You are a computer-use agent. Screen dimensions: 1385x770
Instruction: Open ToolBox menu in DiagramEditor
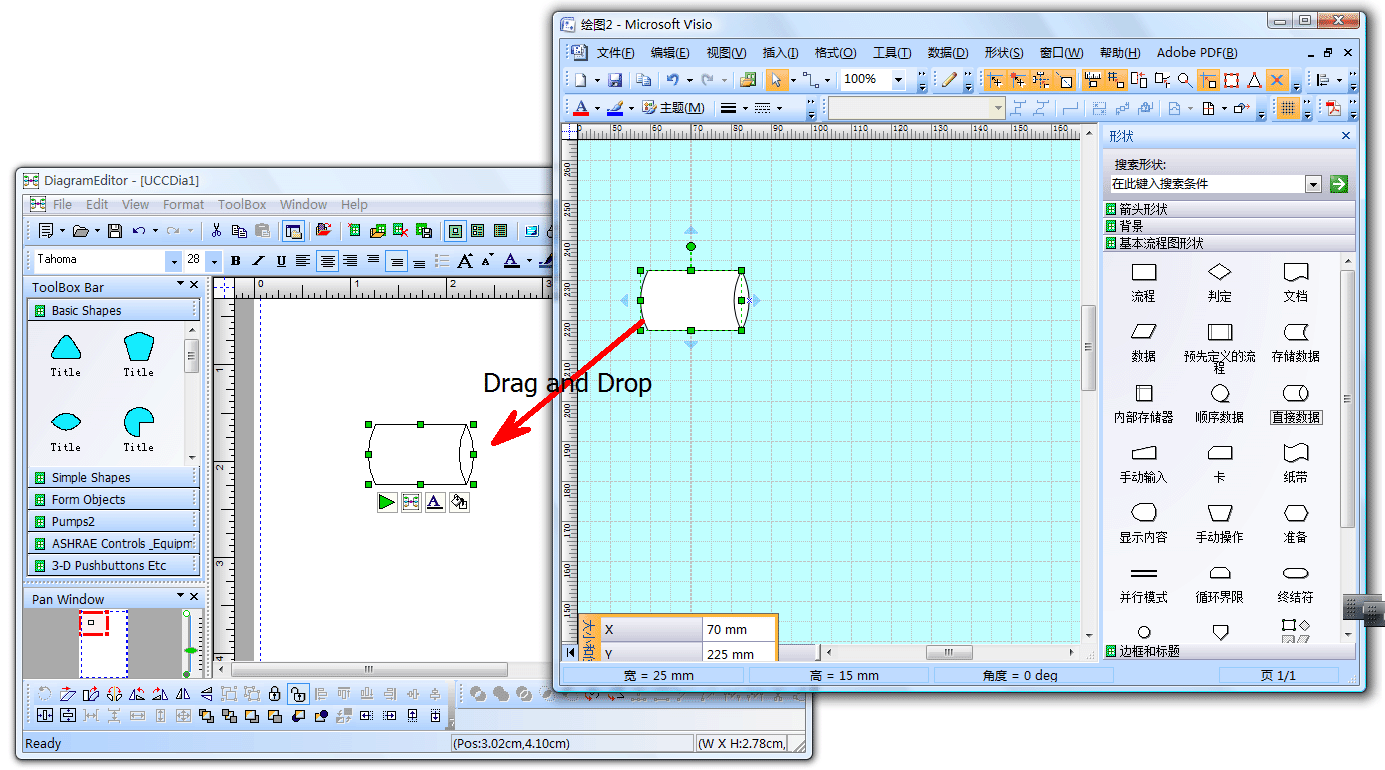(242, 204)
